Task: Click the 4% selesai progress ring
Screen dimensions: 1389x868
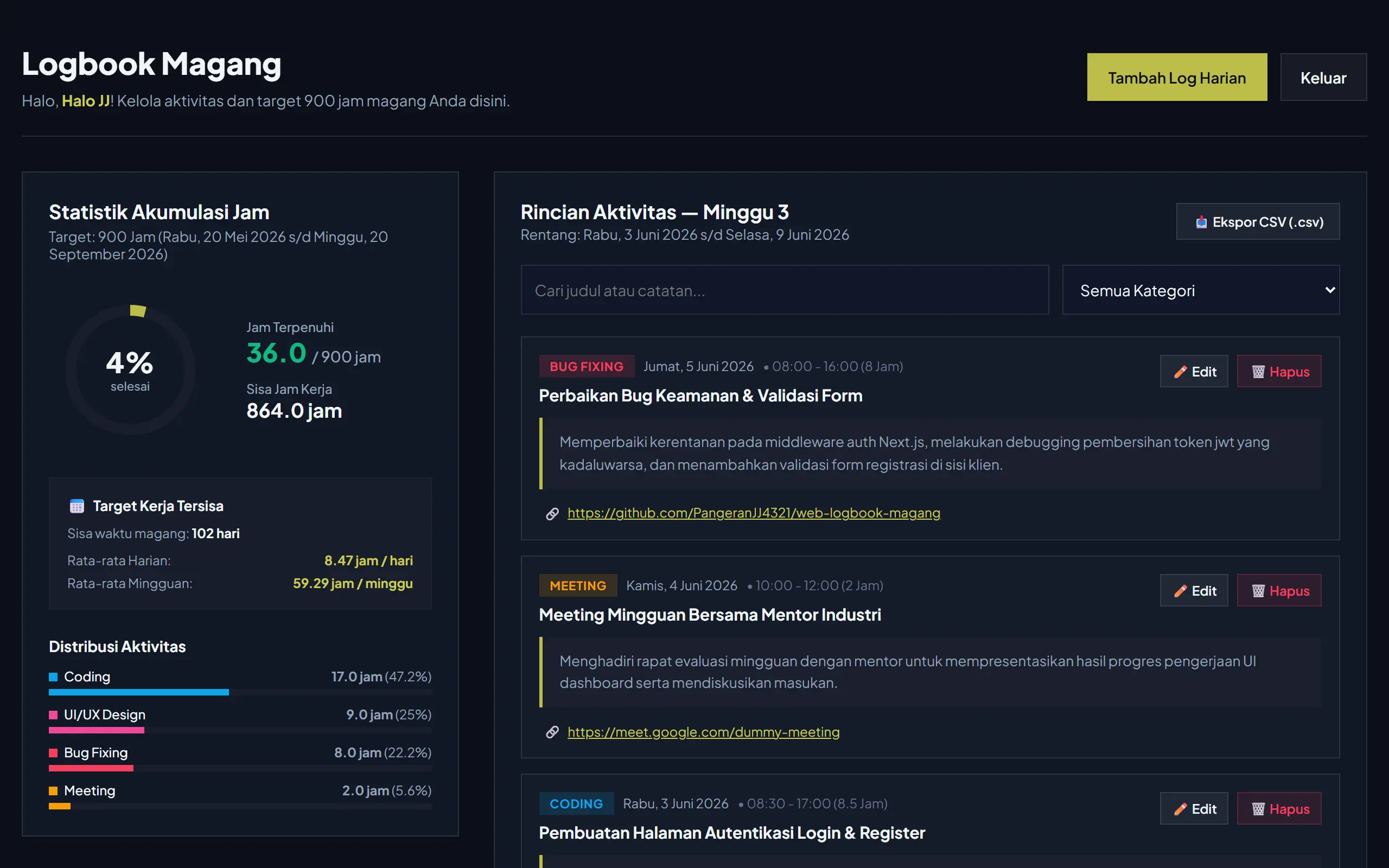Action: coord(130,371)
